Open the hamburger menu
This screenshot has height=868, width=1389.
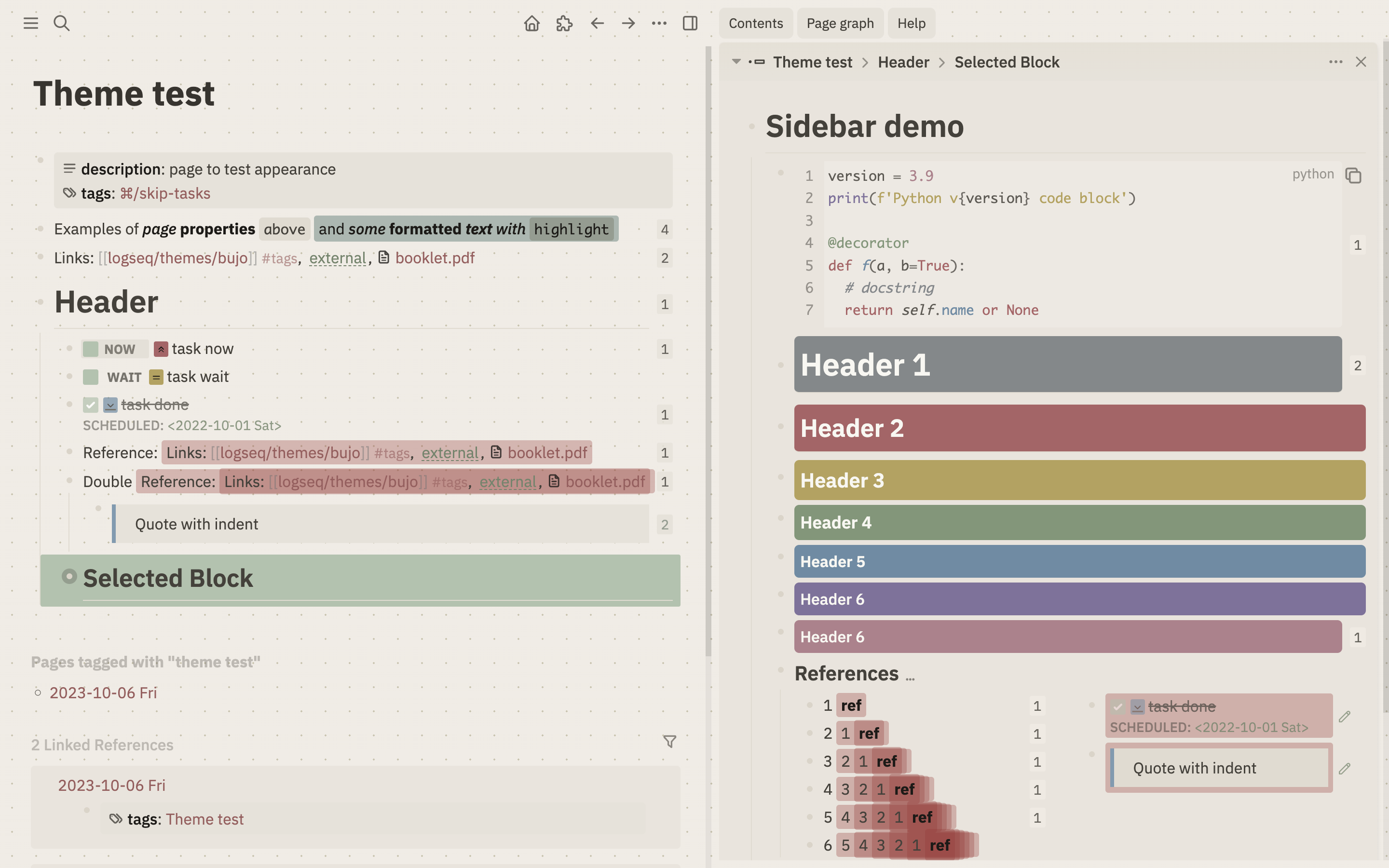pyautogui.click(x=30, y=23)
